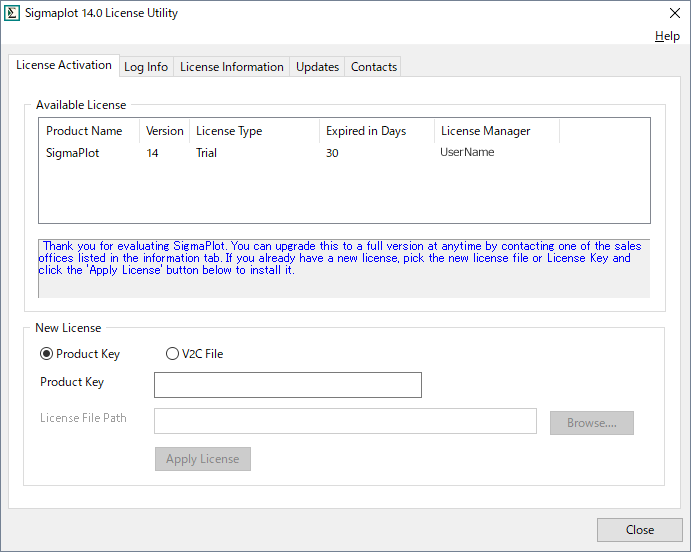
Task: Click the Sigmaplot app icon in title bar
Action: tap(13, 13)
